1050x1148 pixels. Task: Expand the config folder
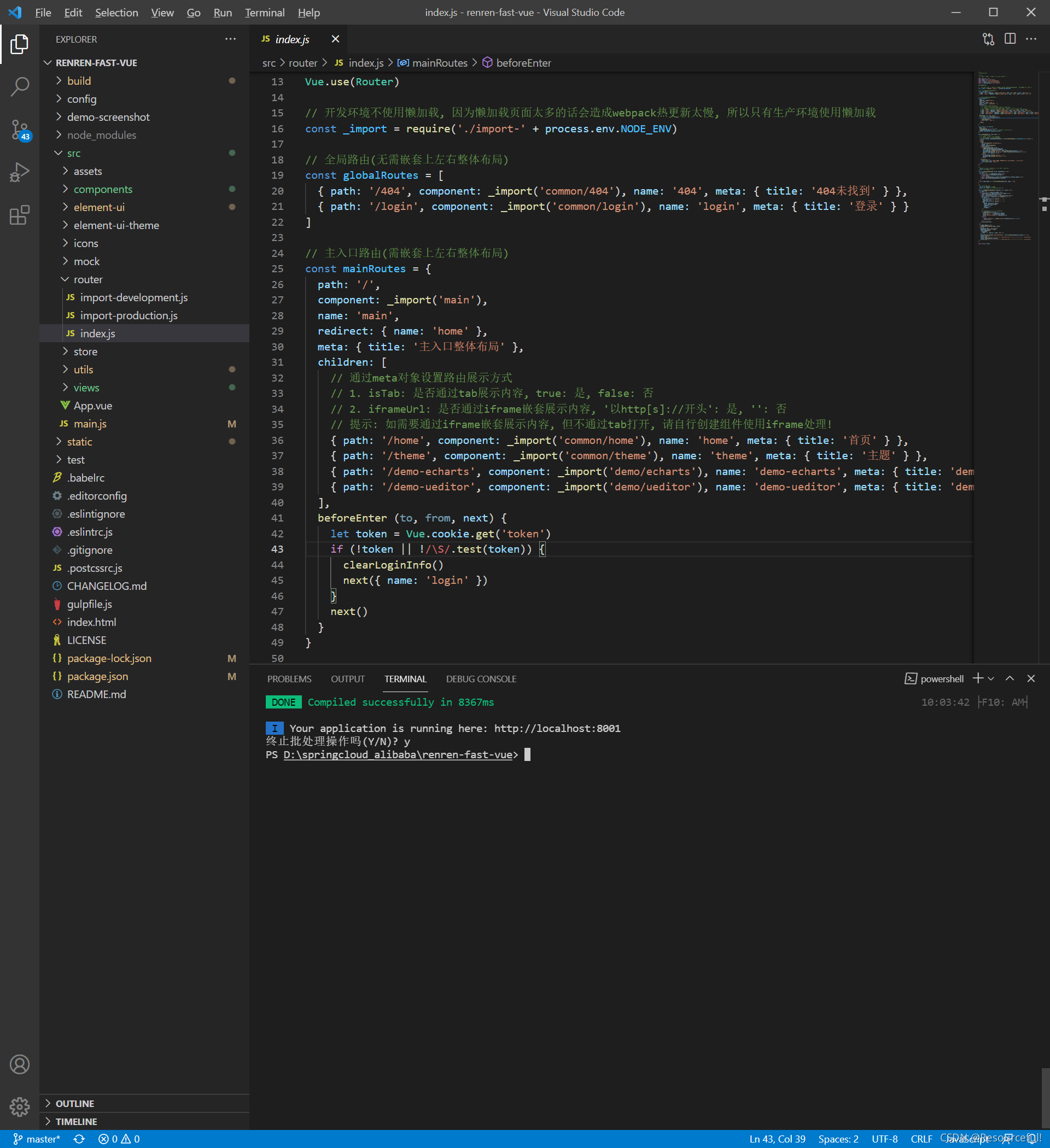point(144,99)
